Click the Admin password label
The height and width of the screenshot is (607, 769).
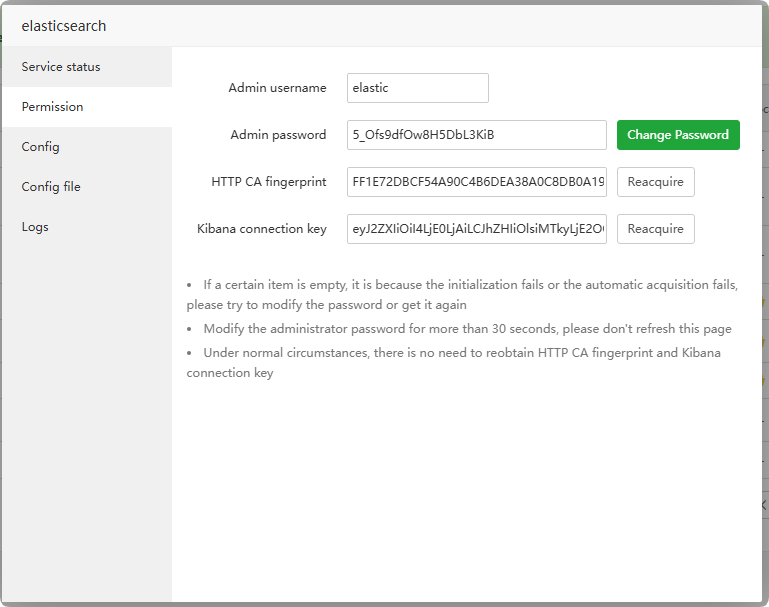[278, 135]
